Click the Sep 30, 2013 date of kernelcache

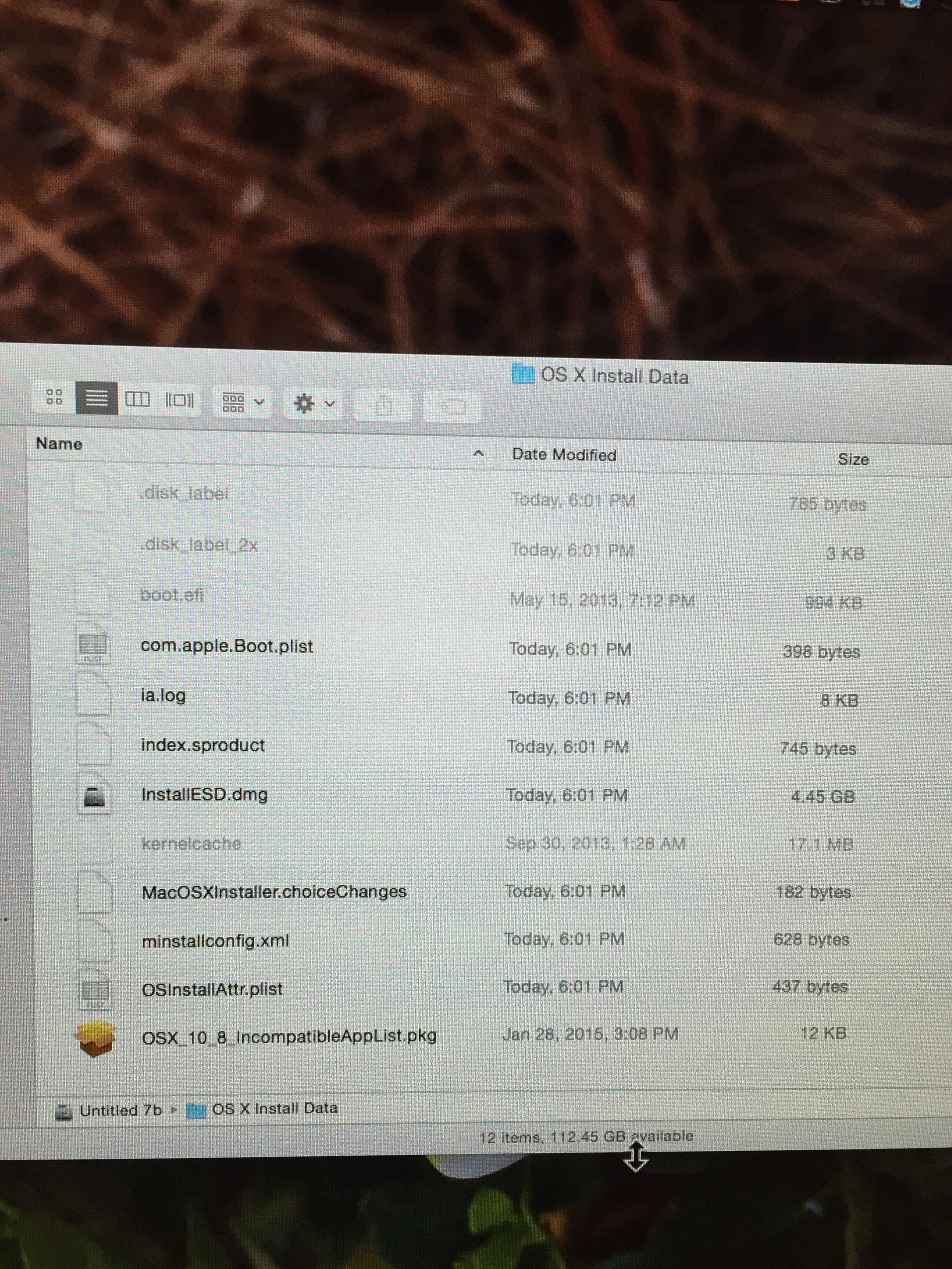595,843
